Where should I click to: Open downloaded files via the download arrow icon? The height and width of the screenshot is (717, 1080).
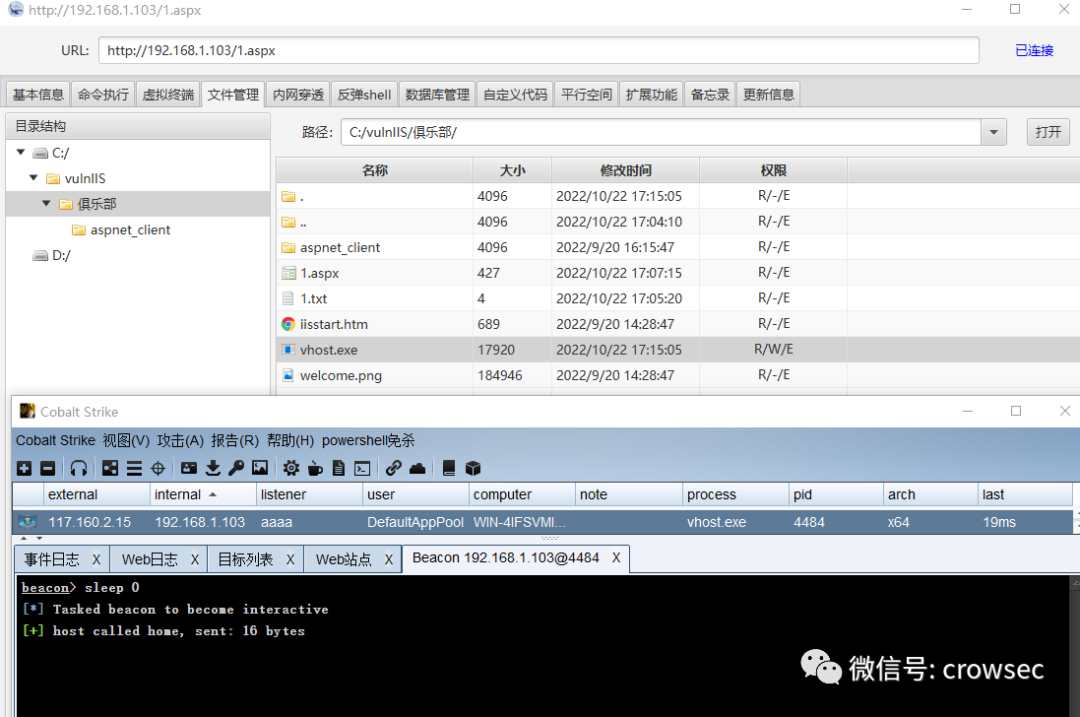coord(213,468)
